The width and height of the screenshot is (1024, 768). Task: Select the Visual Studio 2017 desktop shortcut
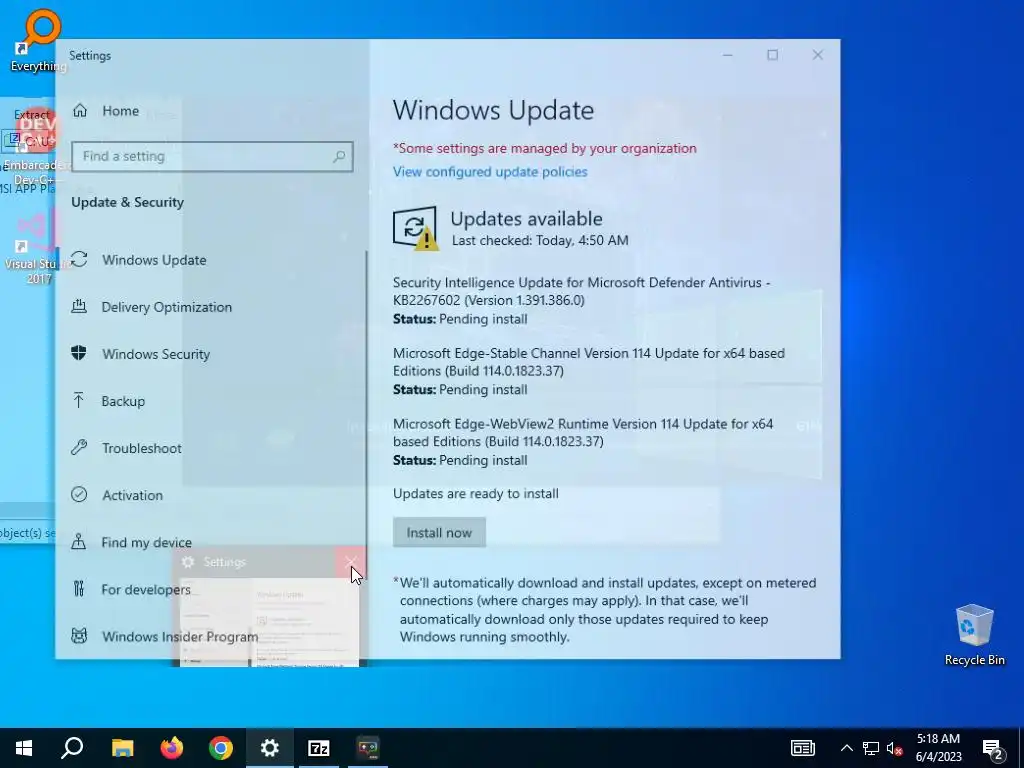tap(38, 248)
